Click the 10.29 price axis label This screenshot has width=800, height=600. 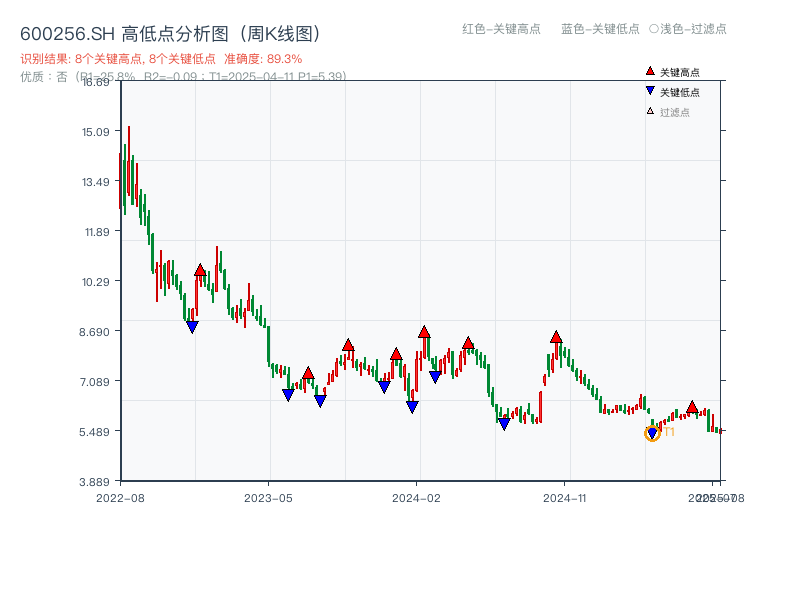click(x=95, y=282)
